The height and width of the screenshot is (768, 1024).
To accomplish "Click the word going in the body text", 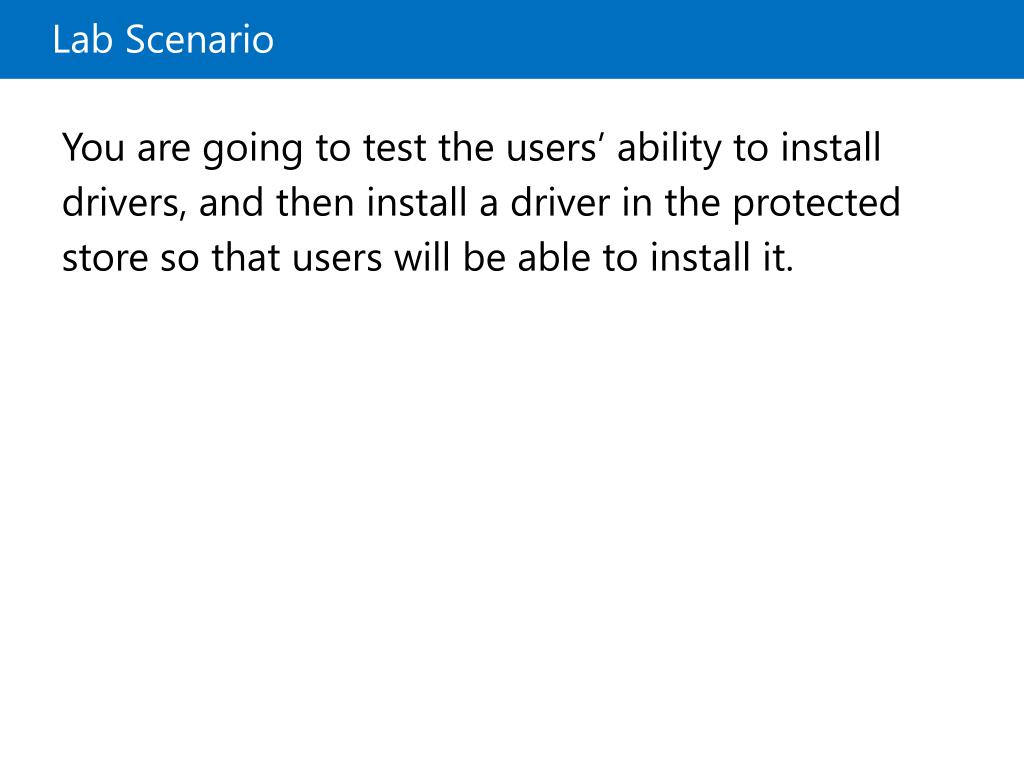I will [252, 150].
